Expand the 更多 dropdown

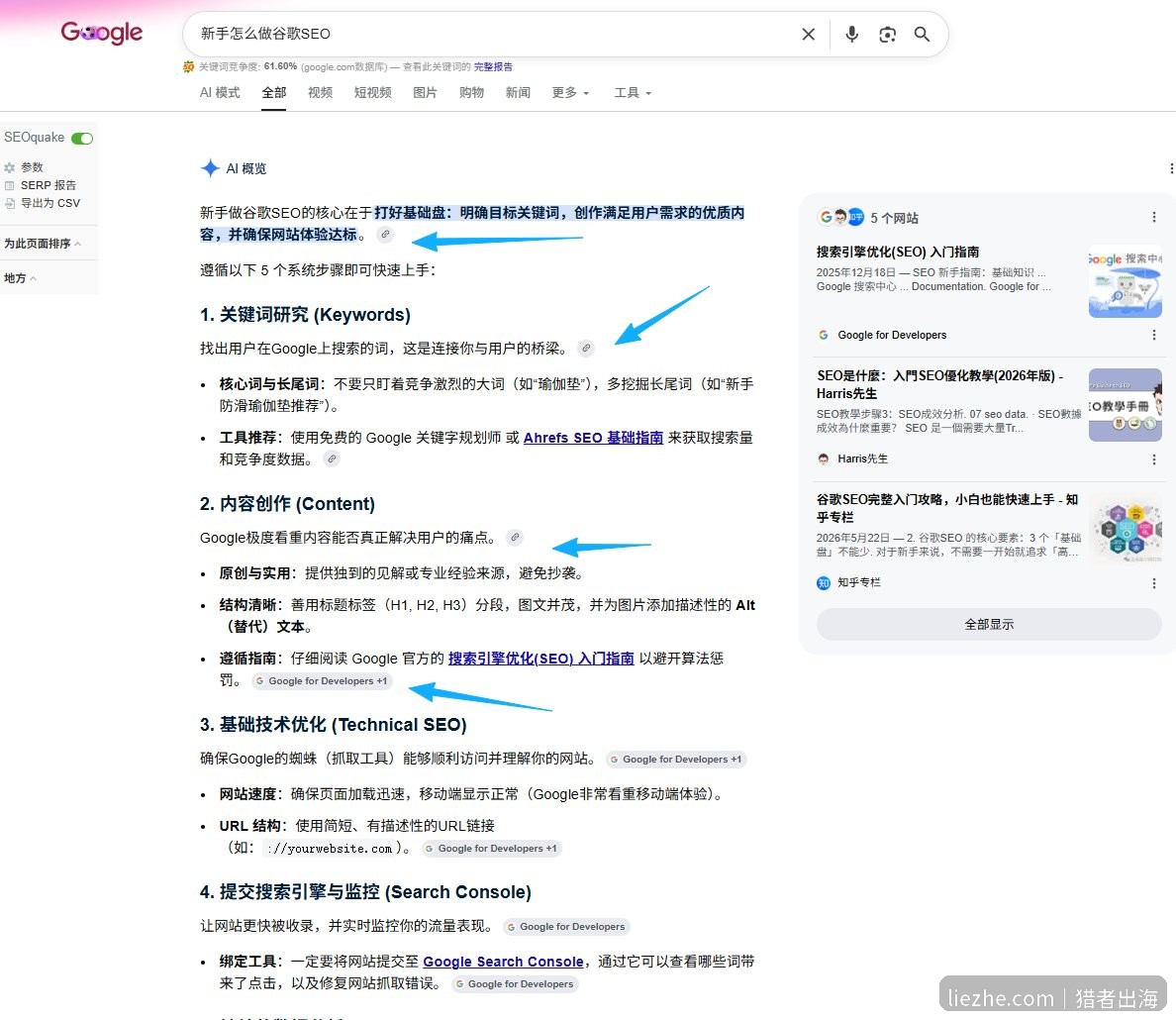click(x=570, y=92)
